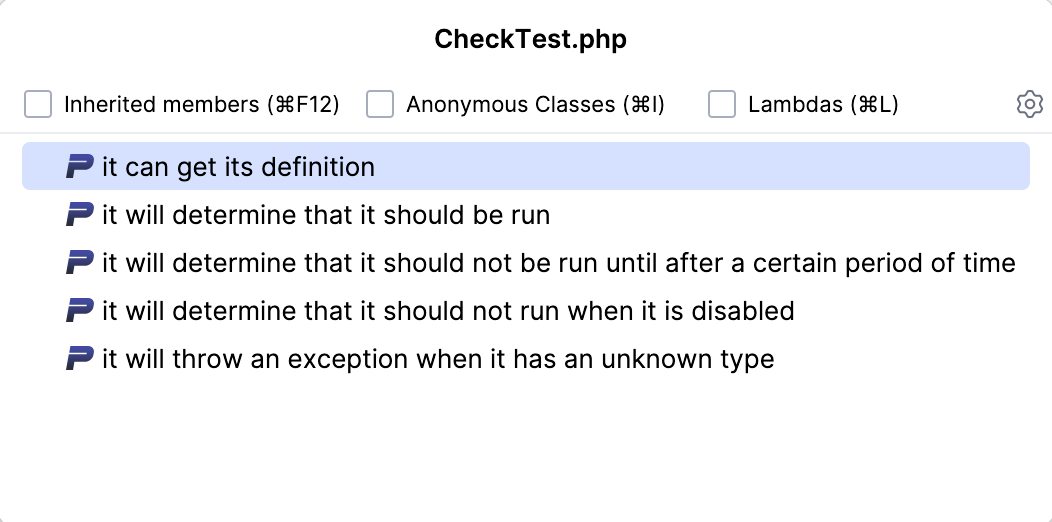Click the Pest icon beside 'it will determine that it should be run'
1052x522 pixels.
pyautogui.click(x=79, y=215)
